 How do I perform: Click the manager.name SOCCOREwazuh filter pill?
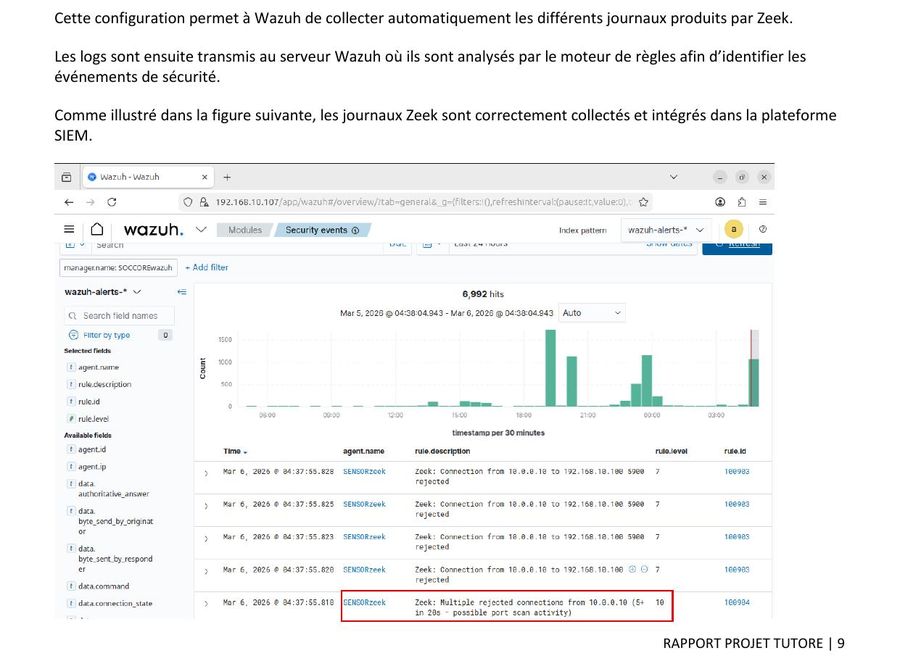pyautogui.click(x=118, y=267)
